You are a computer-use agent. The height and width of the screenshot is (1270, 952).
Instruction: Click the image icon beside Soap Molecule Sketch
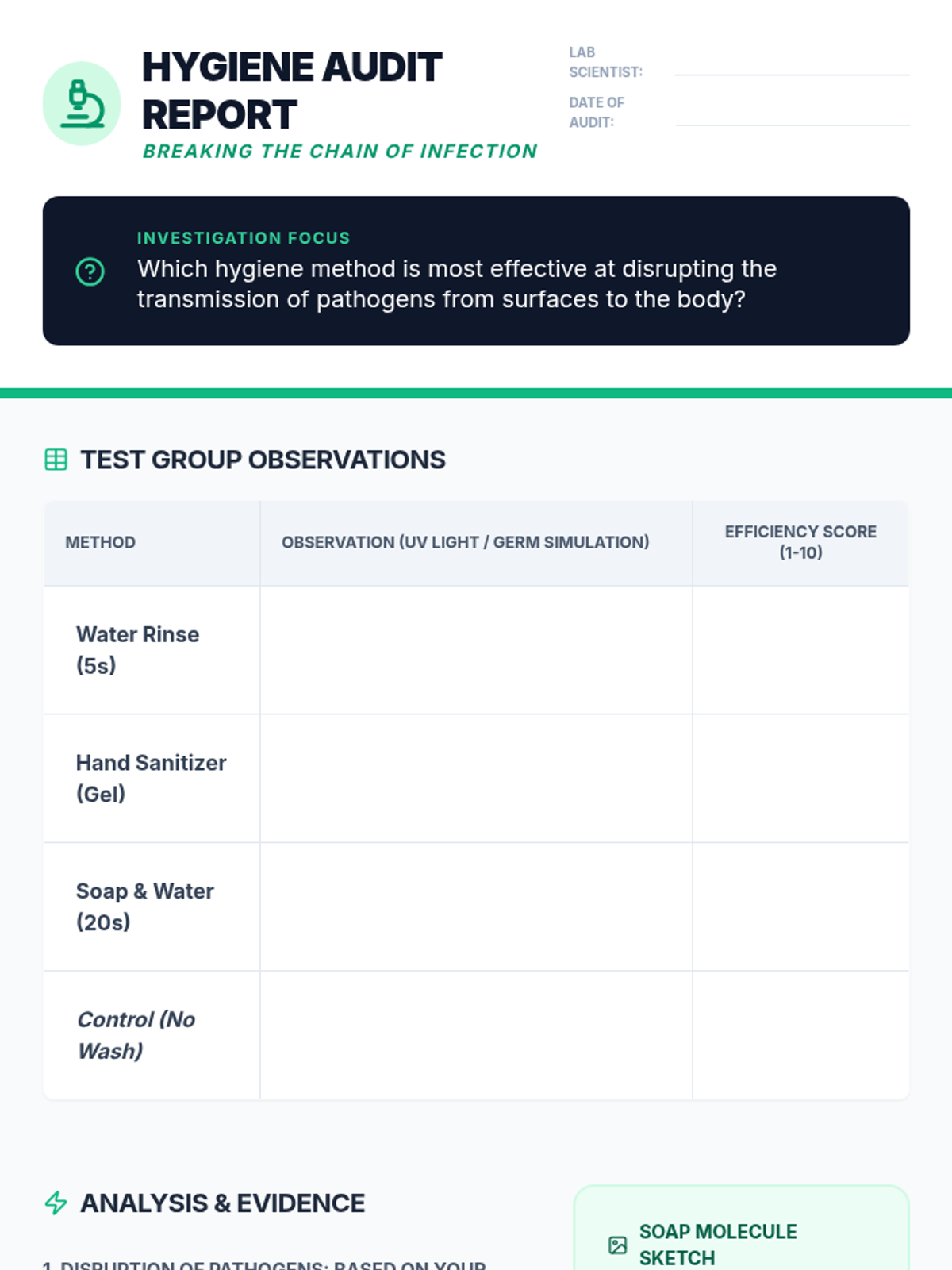click(617, 1245)
